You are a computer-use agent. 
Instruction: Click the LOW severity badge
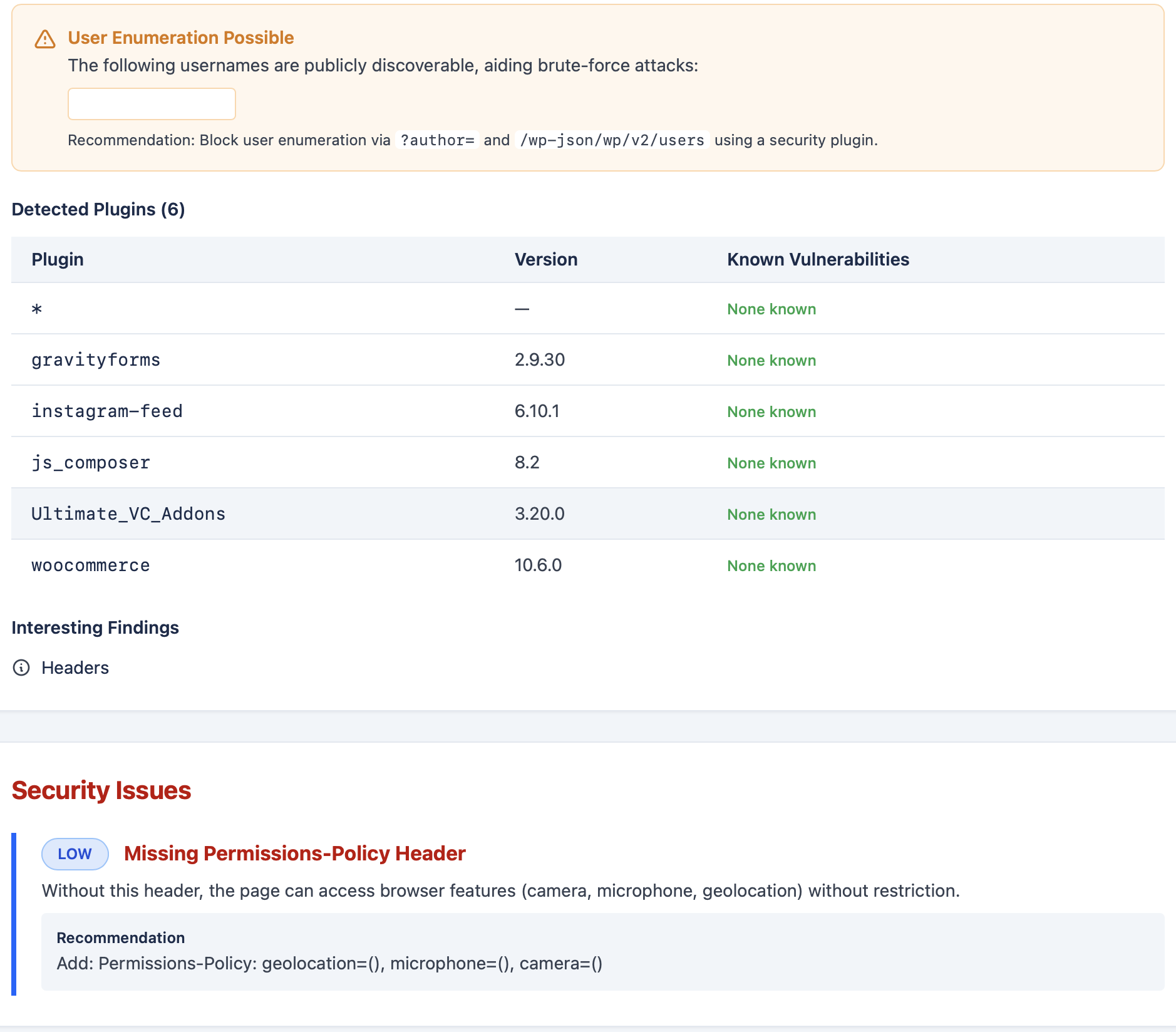coord(75,854)
